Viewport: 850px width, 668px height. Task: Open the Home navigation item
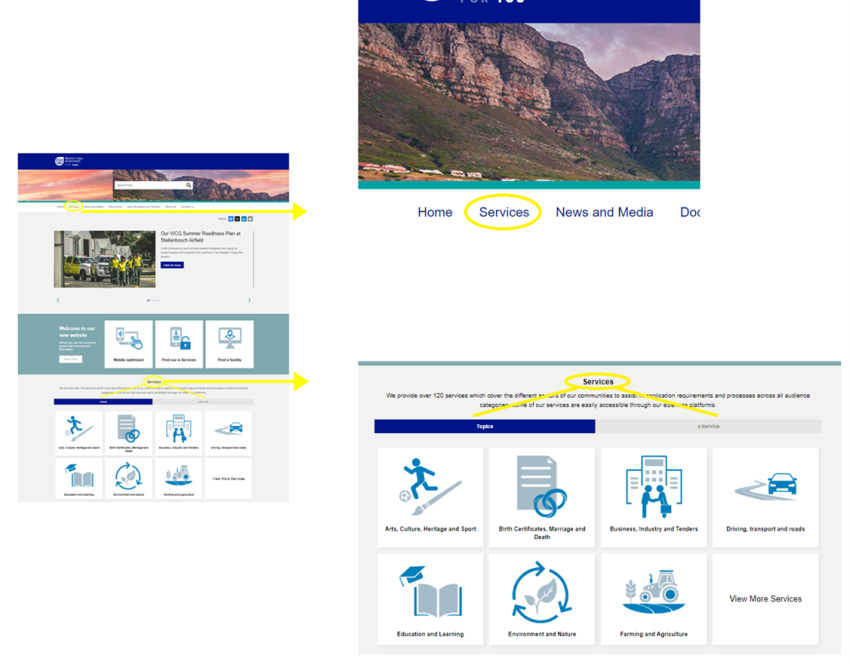pyautogui.click(x=435, y=212)
